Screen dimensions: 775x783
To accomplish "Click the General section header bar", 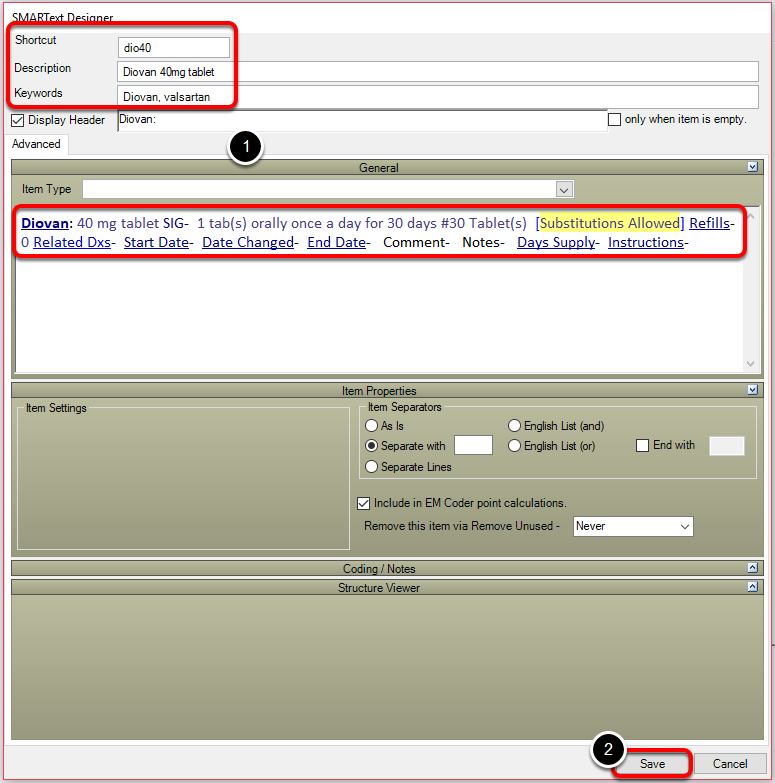I will click(387, 167).
